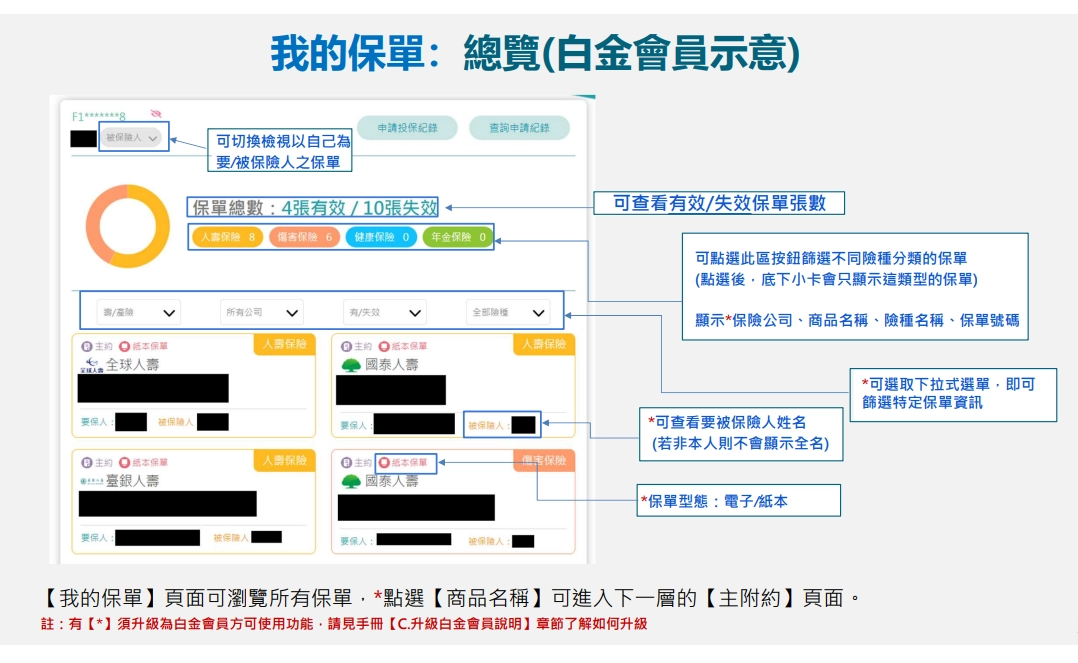Viewport: 1078px width, 663px height.
Task: Click 紙本保單 icon on 全球人壽 card
Action: tap(124, 347)
